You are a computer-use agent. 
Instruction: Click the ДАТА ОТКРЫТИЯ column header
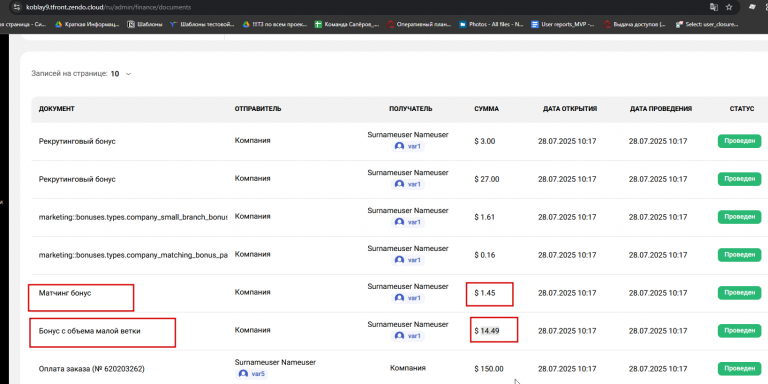tap(570, 109)
